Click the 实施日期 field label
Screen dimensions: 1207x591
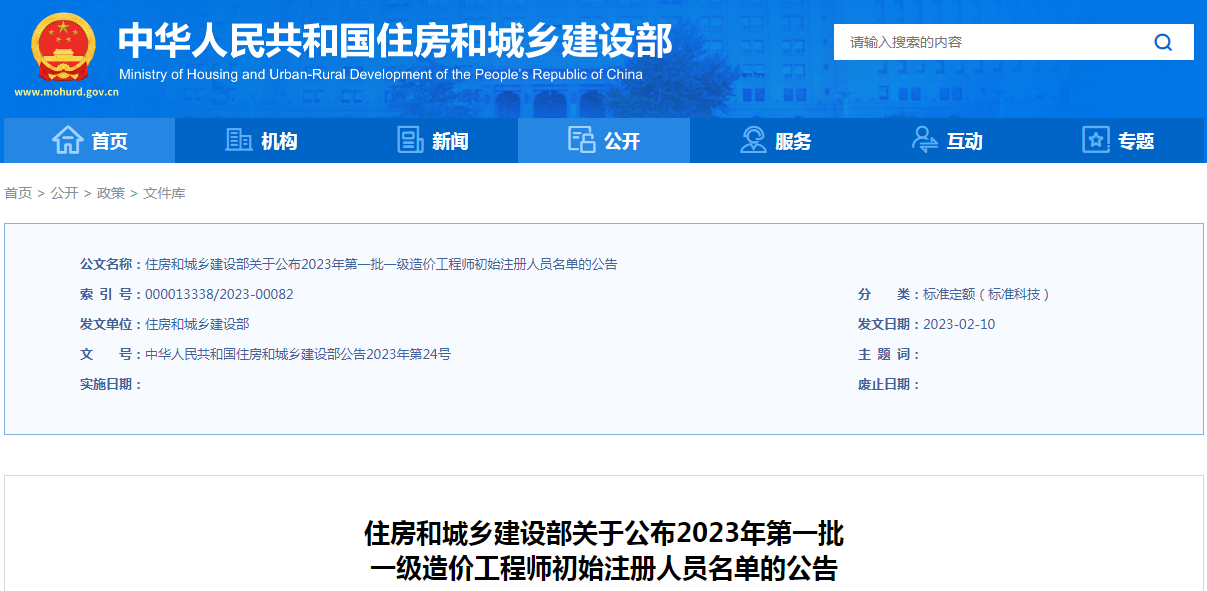click(x=111, y=384)
